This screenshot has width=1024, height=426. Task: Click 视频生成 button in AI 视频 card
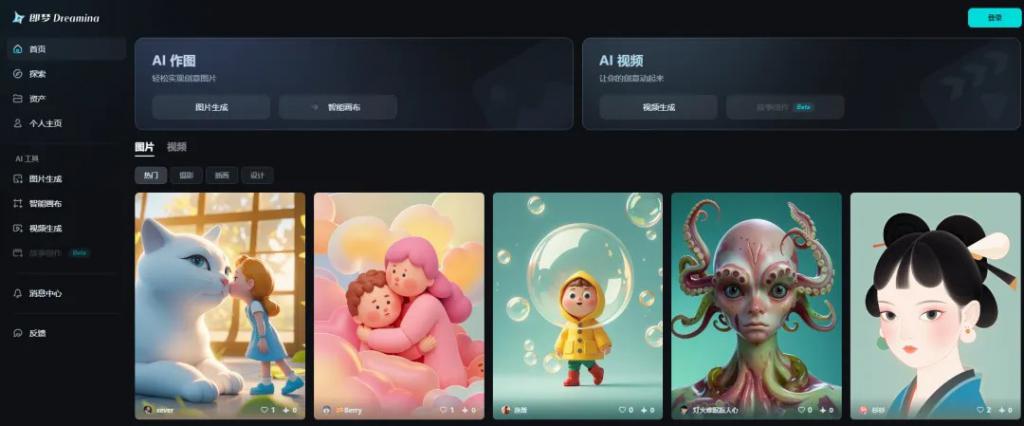coord(658,107)
